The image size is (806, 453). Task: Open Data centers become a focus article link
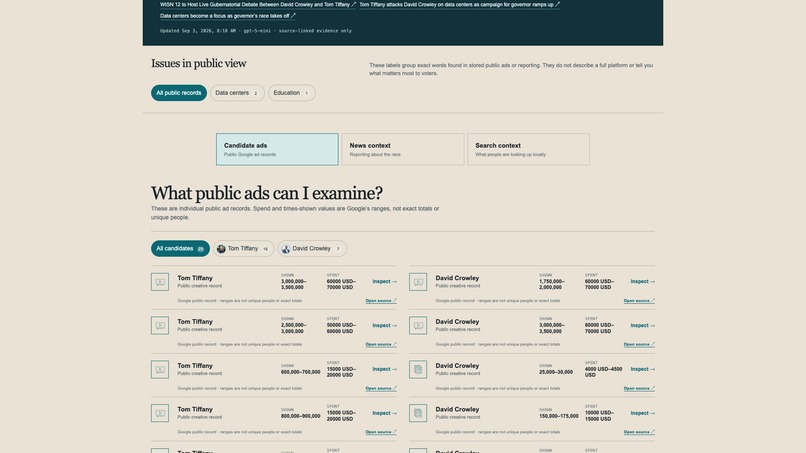pyautogui.click(x=228, y=16)
